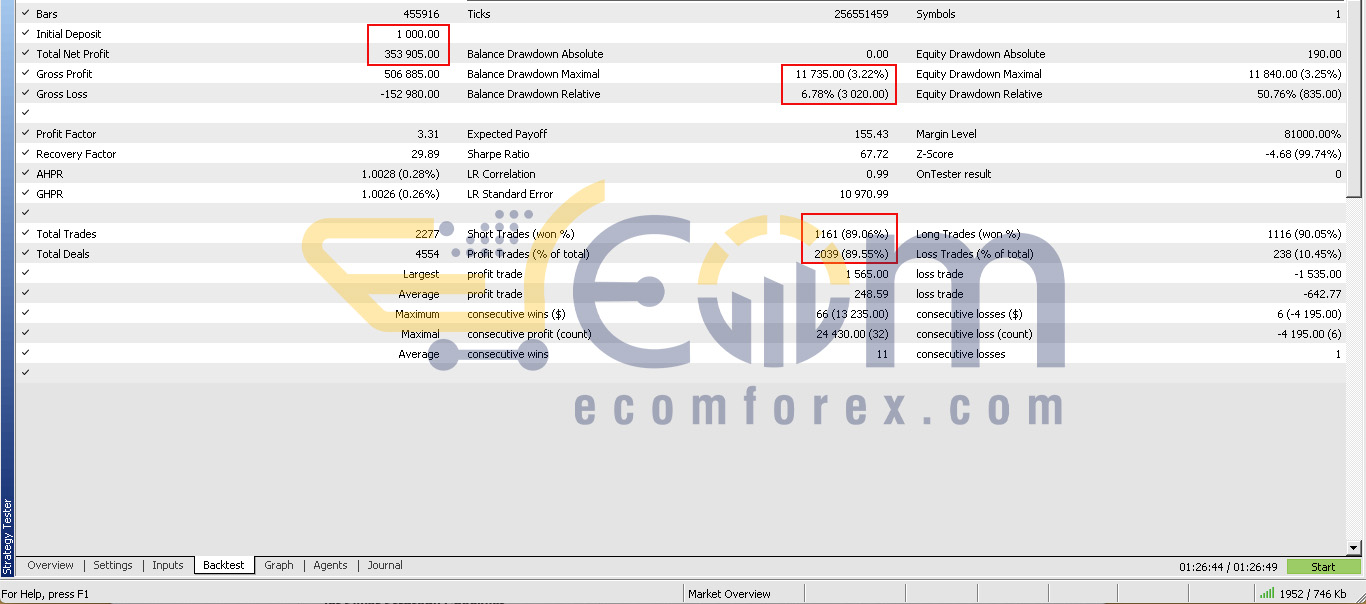Screen dimensions: 1366x604
Task: Click the 1952 / 746 Kb traffic indicator
Action: point(1315,594)
